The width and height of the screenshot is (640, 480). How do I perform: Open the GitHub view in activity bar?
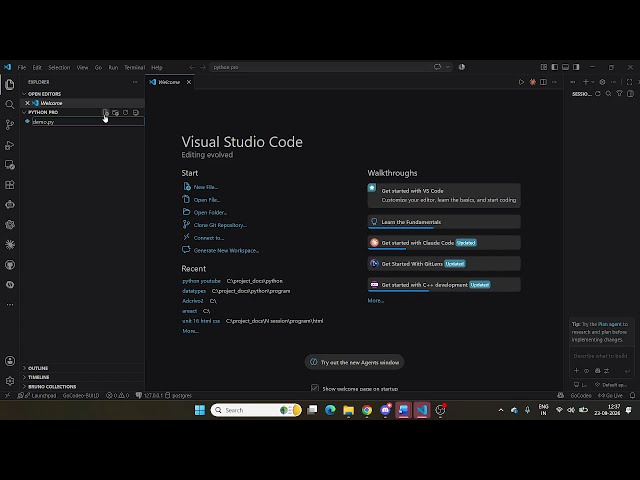(10, 265)
